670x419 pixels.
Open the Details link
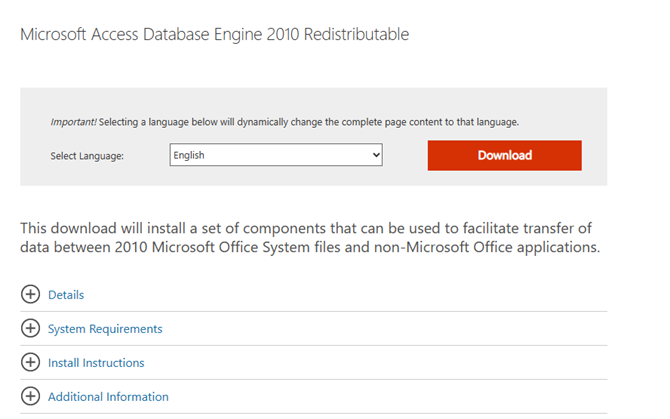tap(66, 295)
